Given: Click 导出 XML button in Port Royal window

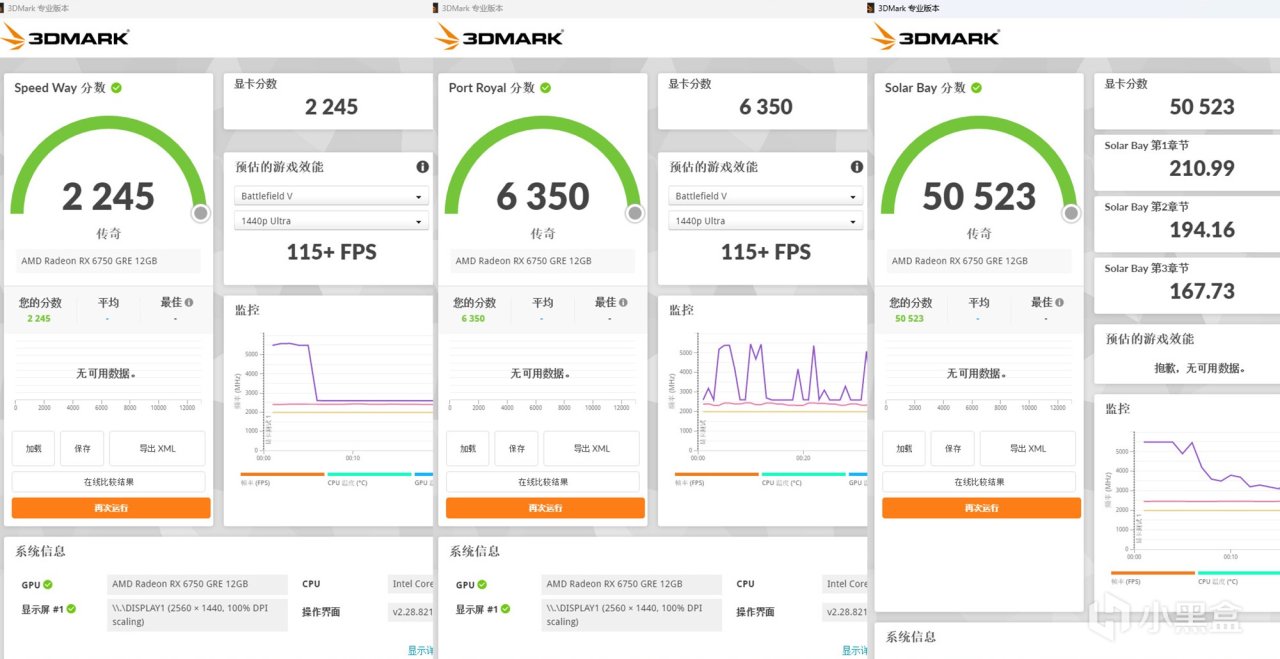Looking at the screenshot, I should (591, 449).
